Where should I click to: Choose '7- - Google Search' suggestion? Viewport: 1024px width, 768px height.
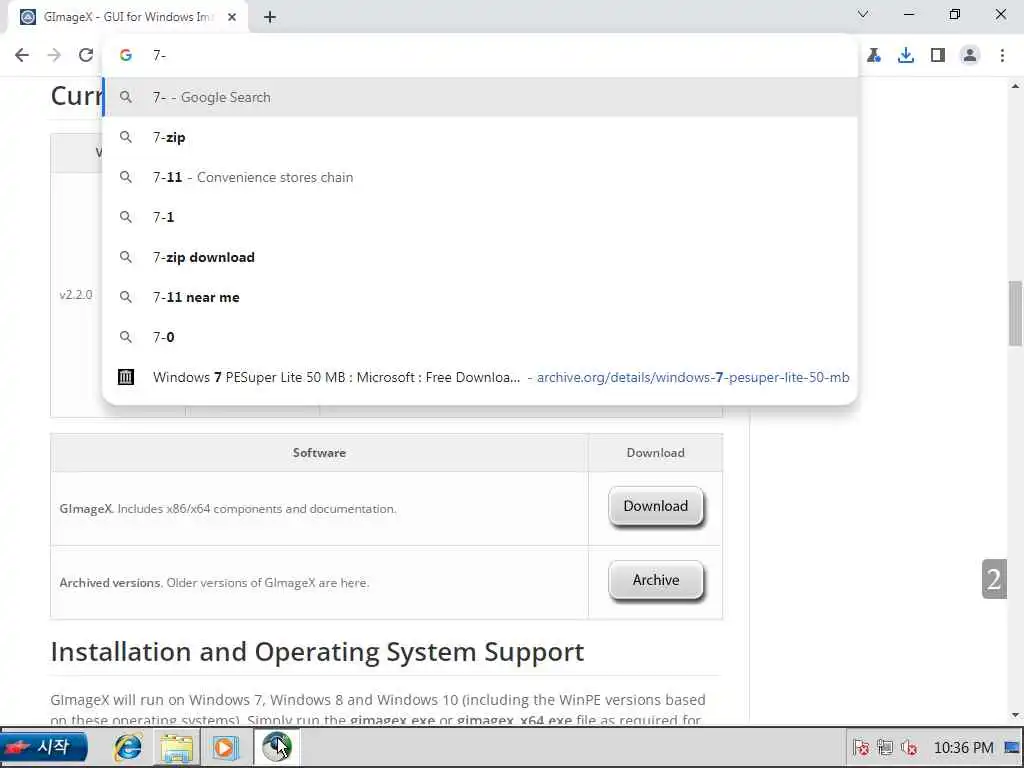481,97
